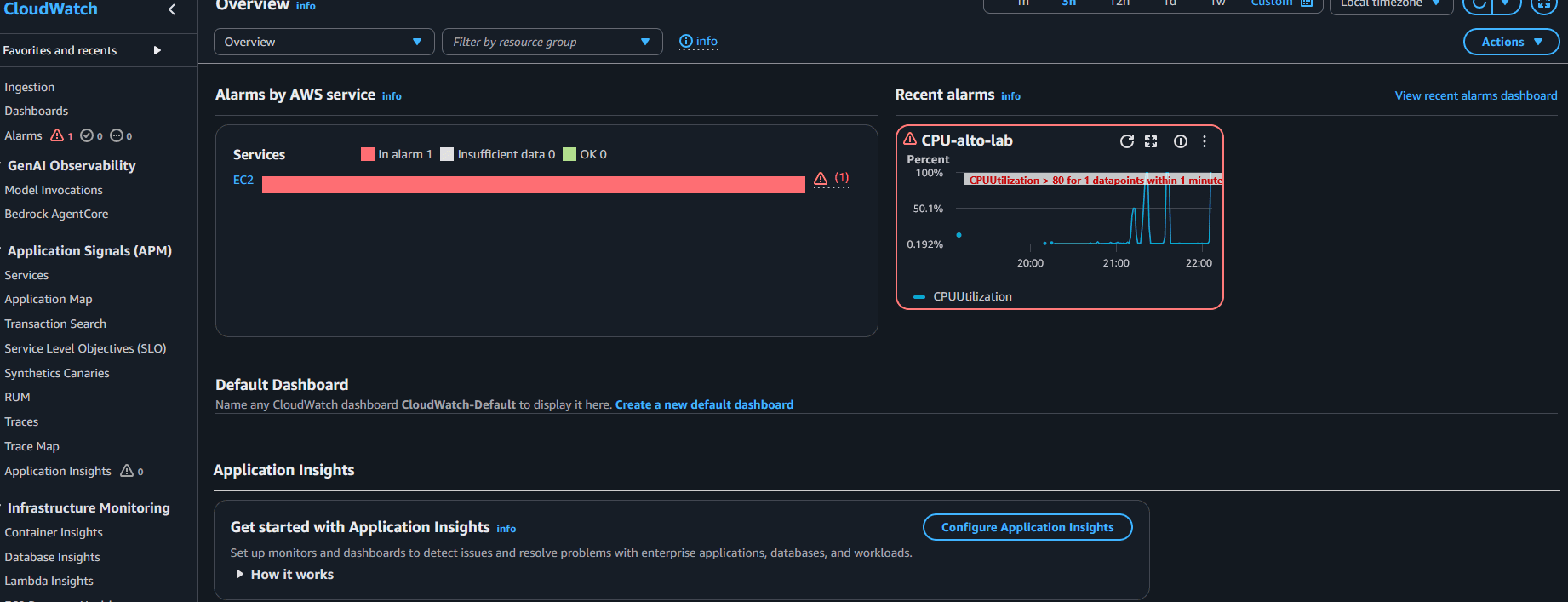Open the CPU-alto-lab widget options menu
Image resolution: width=1568 pixels, height=602 pixels.
[x=1205, y=141]
